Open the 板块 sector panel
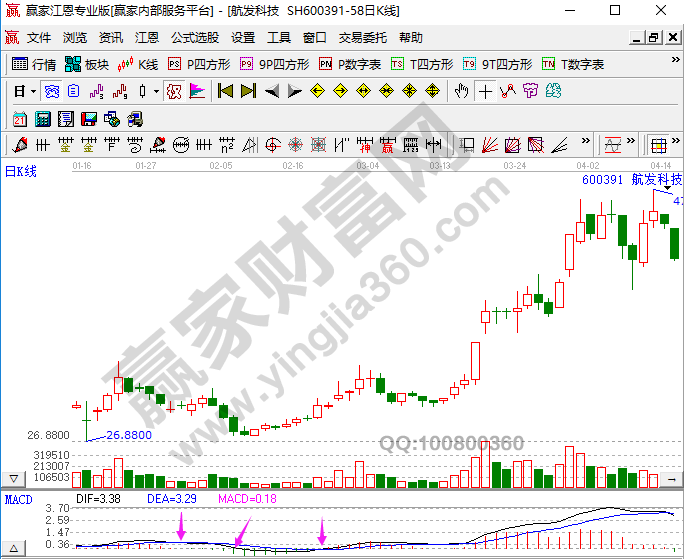 87,64
